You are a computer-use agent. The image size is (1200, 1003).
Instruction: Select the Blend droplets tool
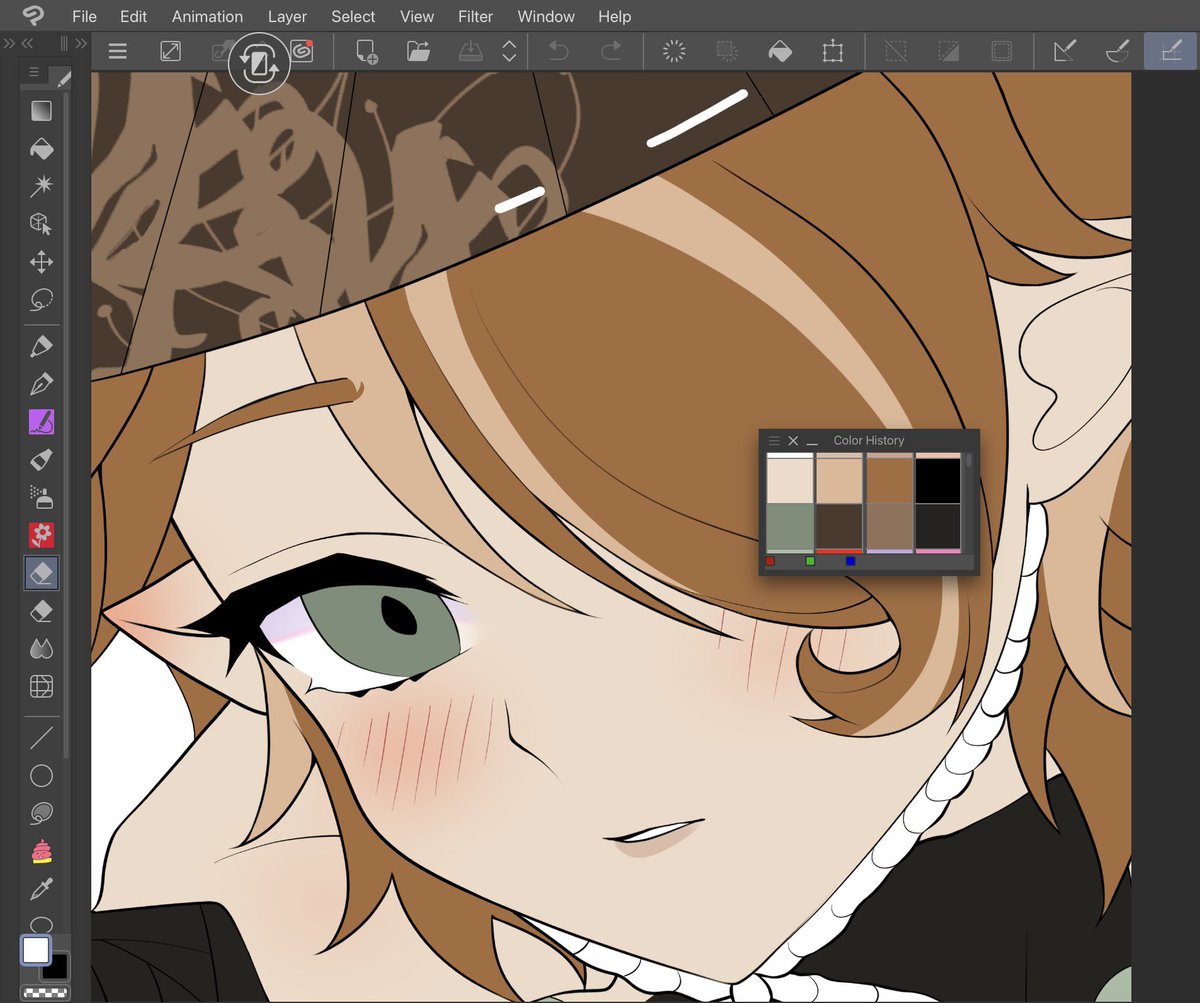click(x=41, y=649)
